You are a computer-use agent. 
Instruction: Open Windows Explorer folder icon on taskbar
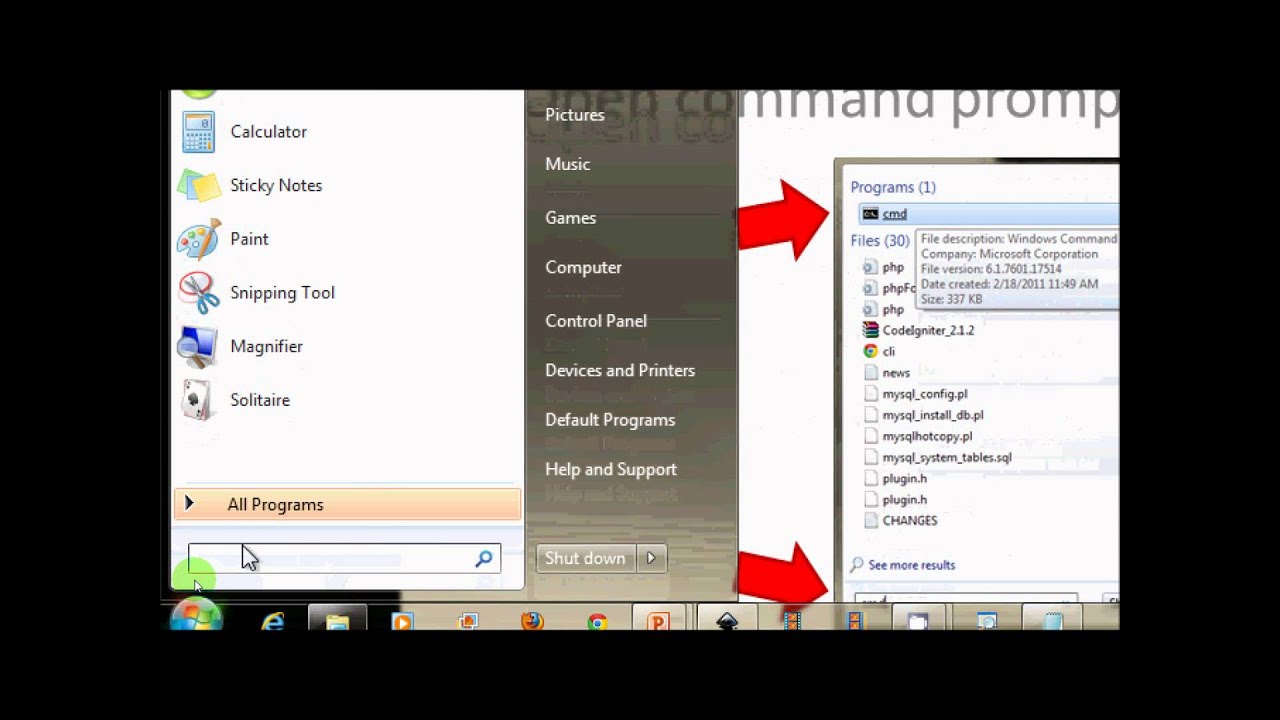337,620
